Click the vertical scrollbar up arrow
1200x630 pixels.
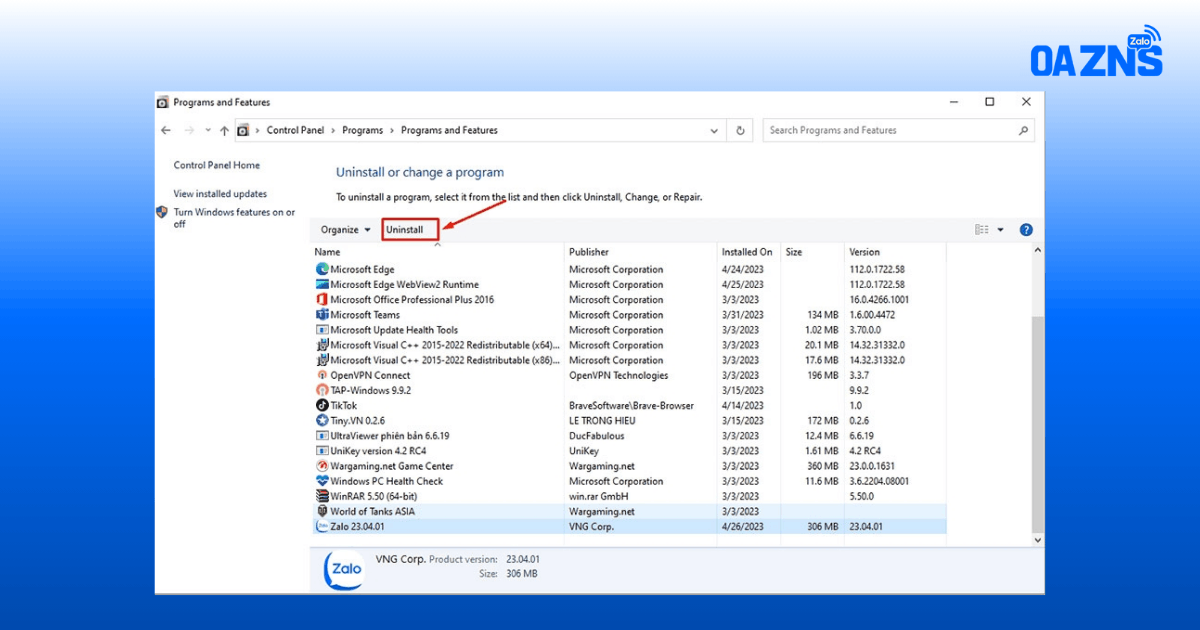click(1037, 250)
